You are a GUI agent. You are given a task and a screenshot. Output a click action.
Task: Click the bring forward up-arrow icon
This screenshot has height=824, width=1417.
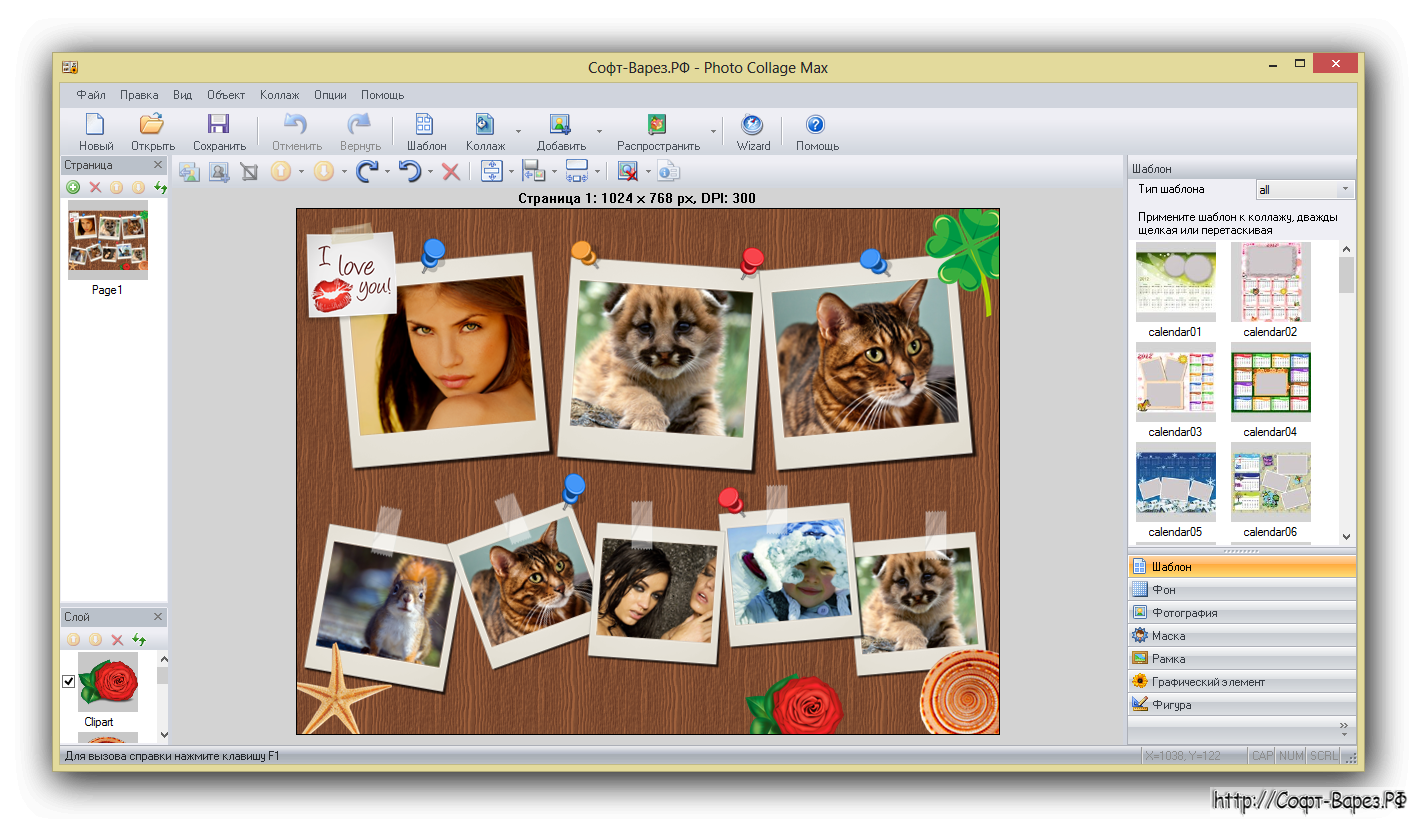[281, 172]
